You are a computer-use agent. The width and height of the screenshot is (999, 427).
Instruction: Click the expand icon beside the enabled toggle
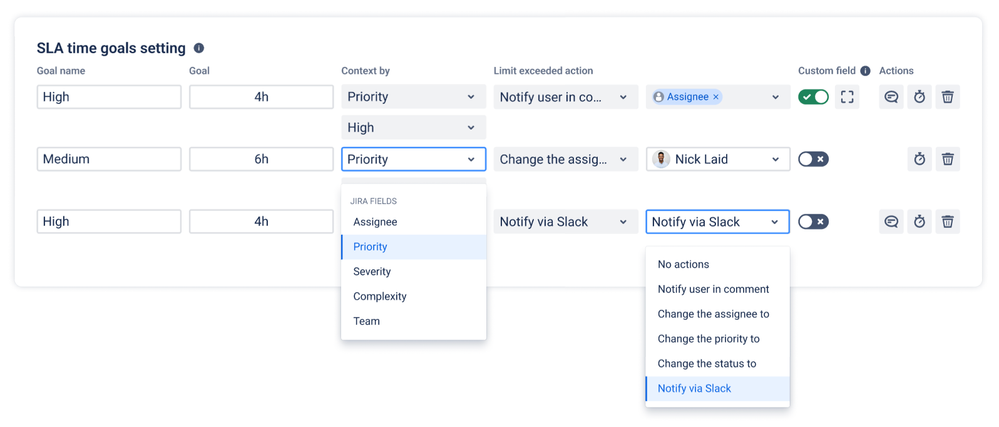coord(847,97)
